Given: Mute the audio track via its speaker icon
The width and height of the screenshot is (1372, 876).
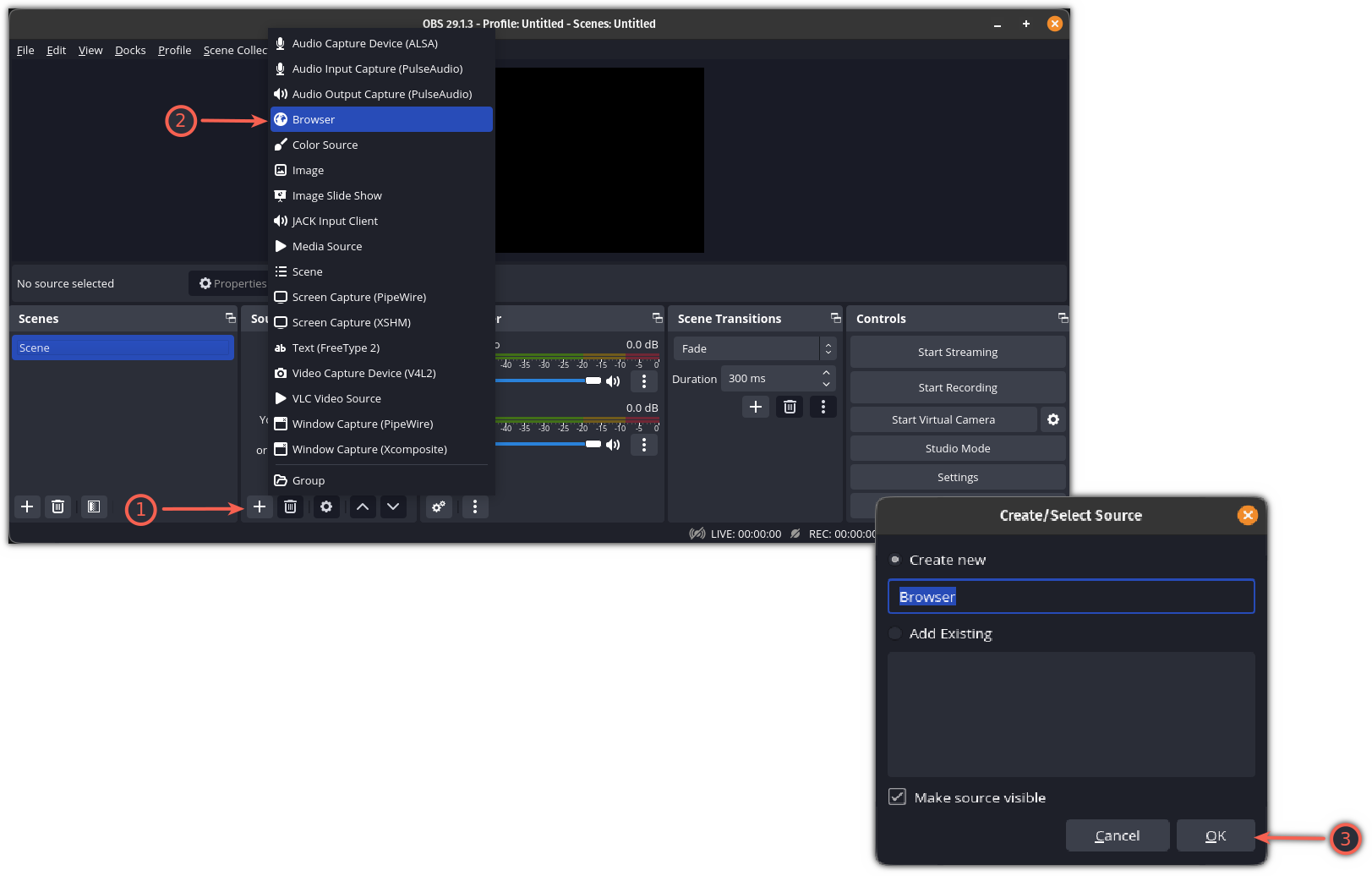Looking at the screenshot, I should (x=614, y=381).
